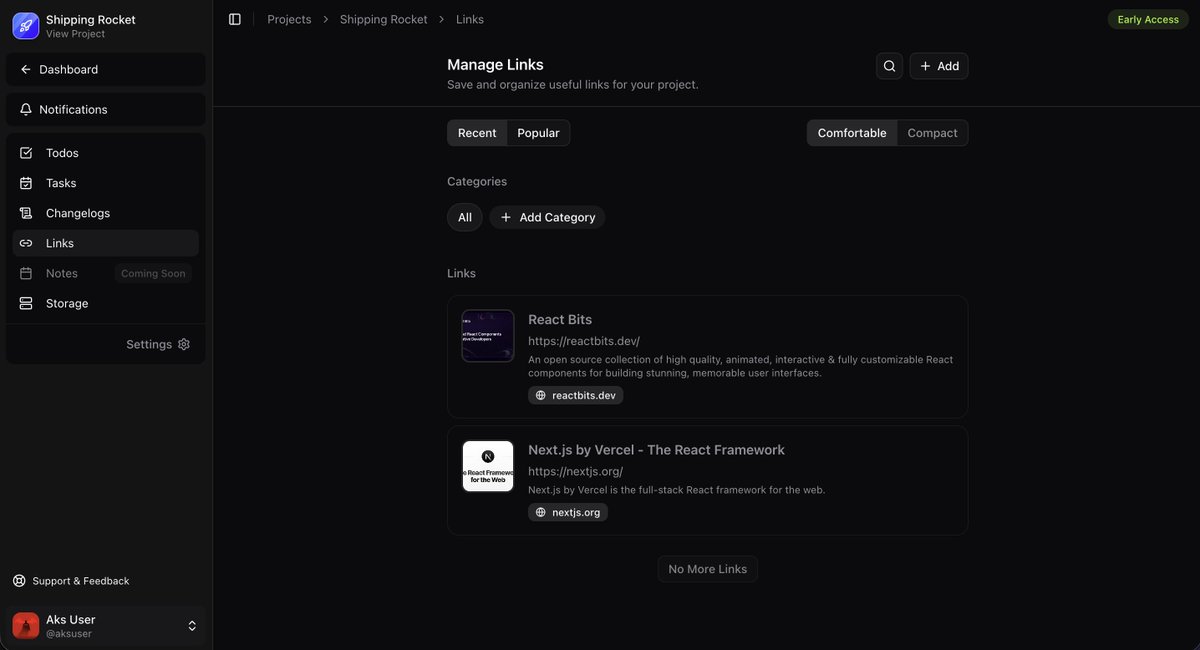Toggle the sidebar panel icon
The image size is (1200, 650).
coord(235,19)
